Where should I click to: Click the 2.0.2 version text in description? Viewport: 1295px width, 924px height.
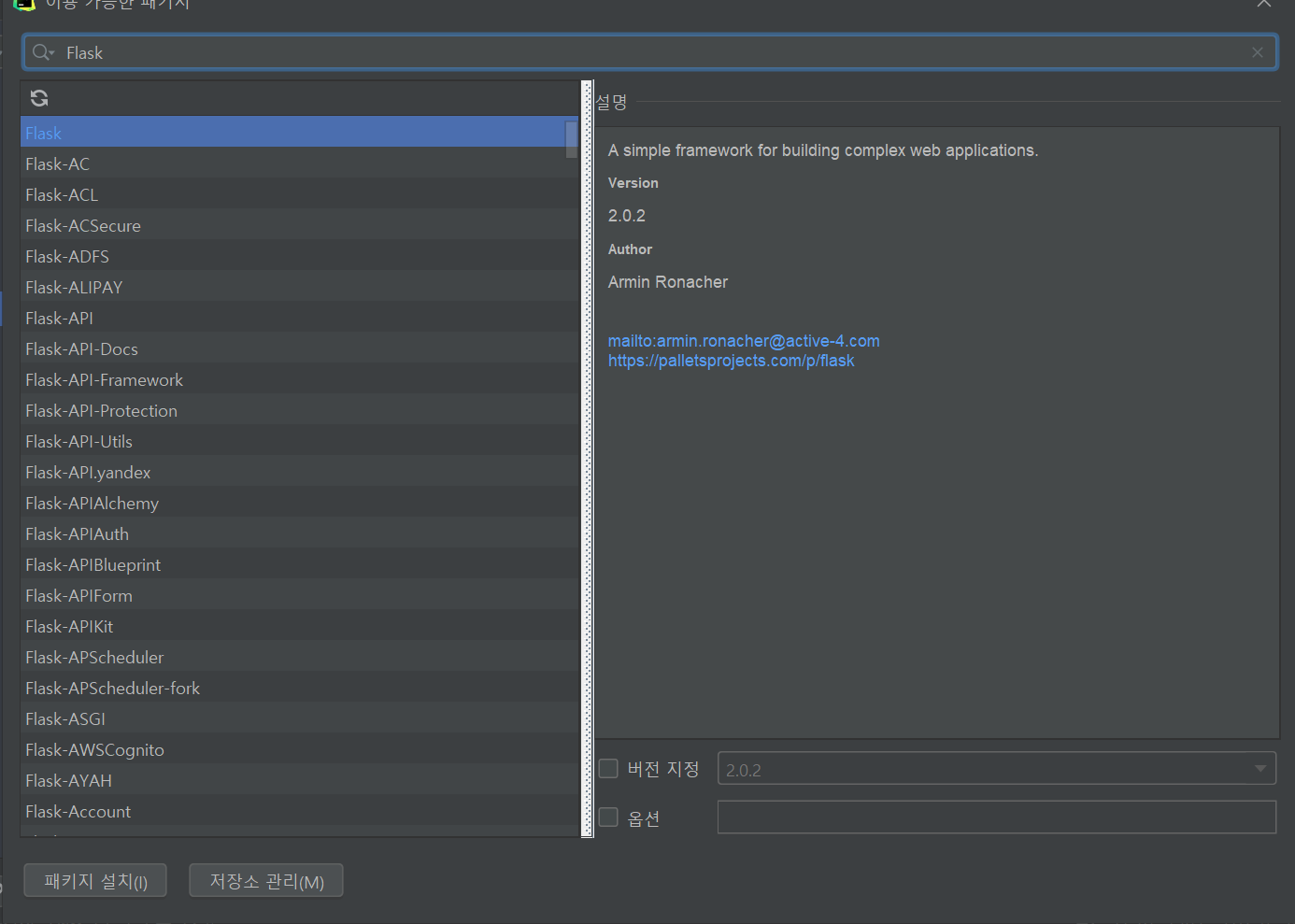tap(626, 216)
